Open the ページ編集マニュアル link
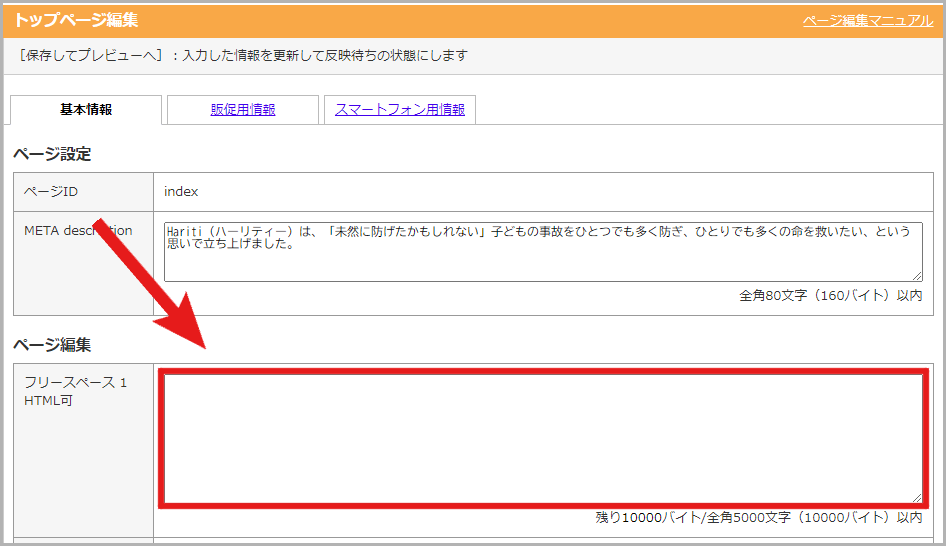 pyautogui.click(x=868, y=21)
